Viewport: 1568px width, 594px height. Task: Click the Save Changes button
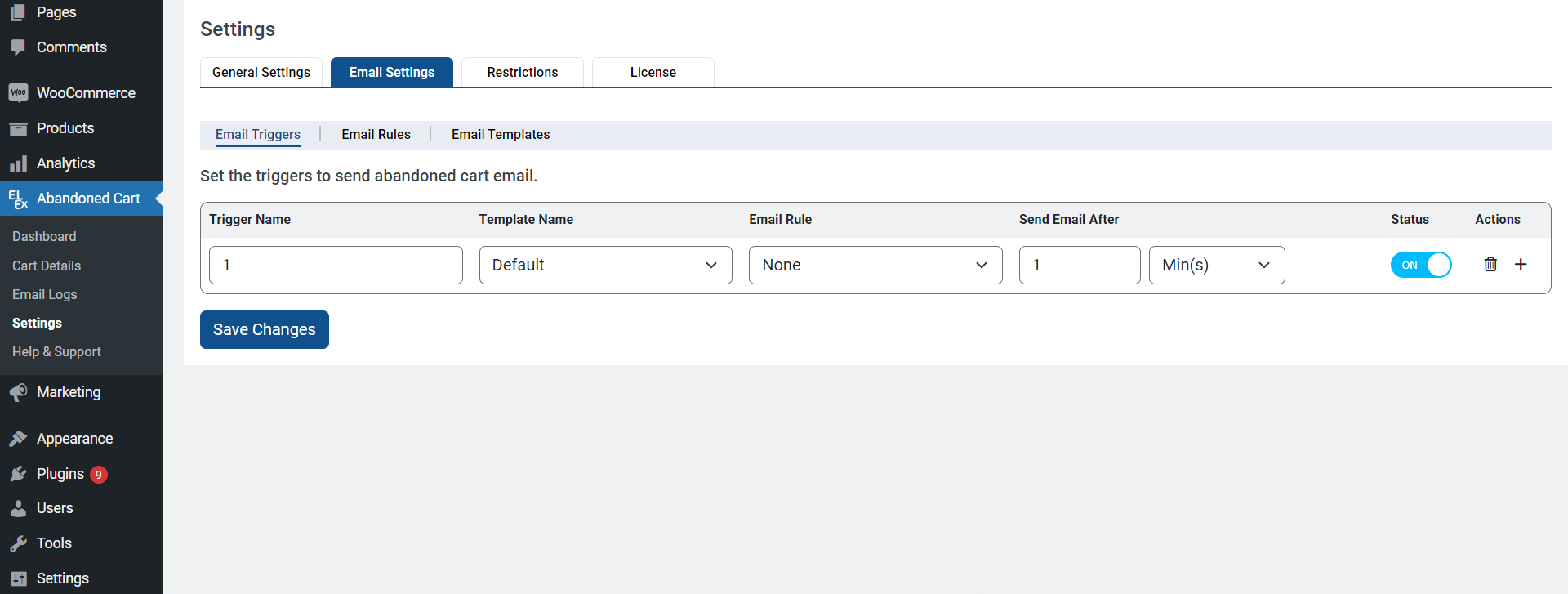click(x=265, y=329)
